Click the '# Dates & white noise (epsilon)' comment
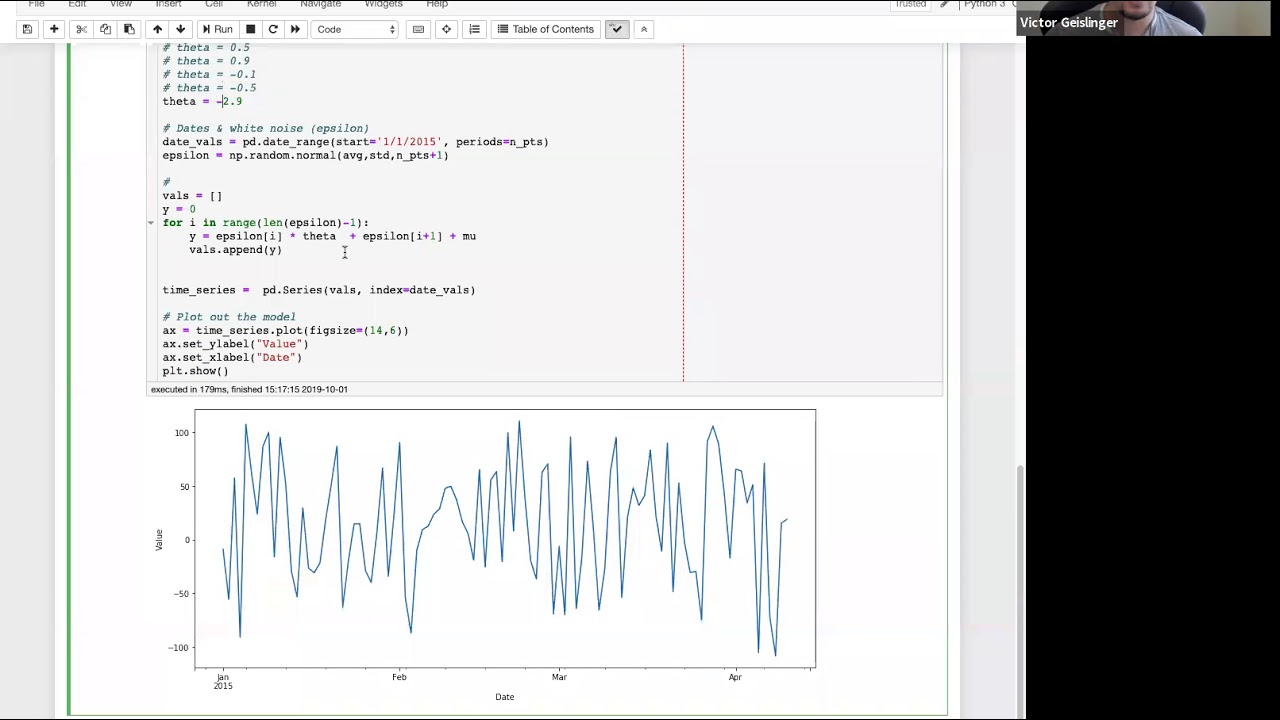 point(266,128)
